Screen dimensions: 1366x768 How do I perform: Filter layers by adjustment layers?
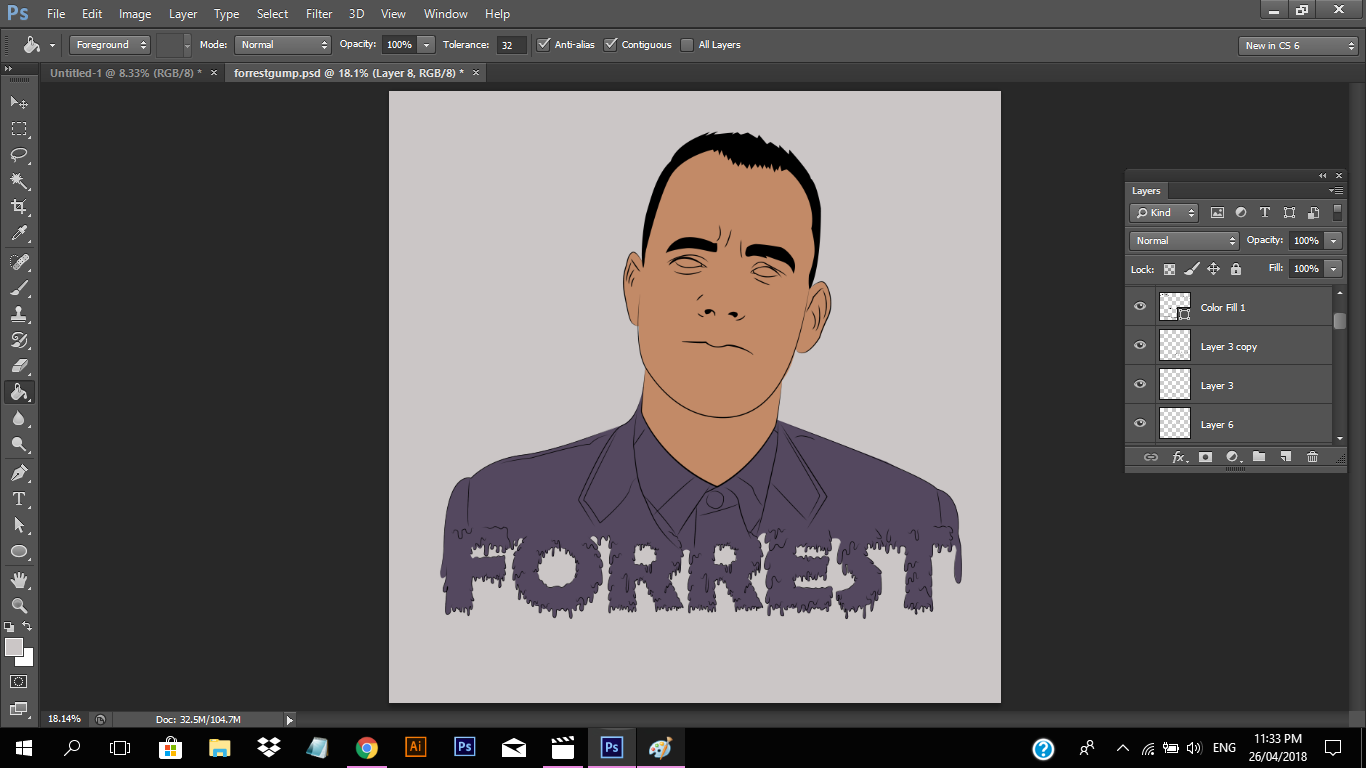click(1241, 212)
